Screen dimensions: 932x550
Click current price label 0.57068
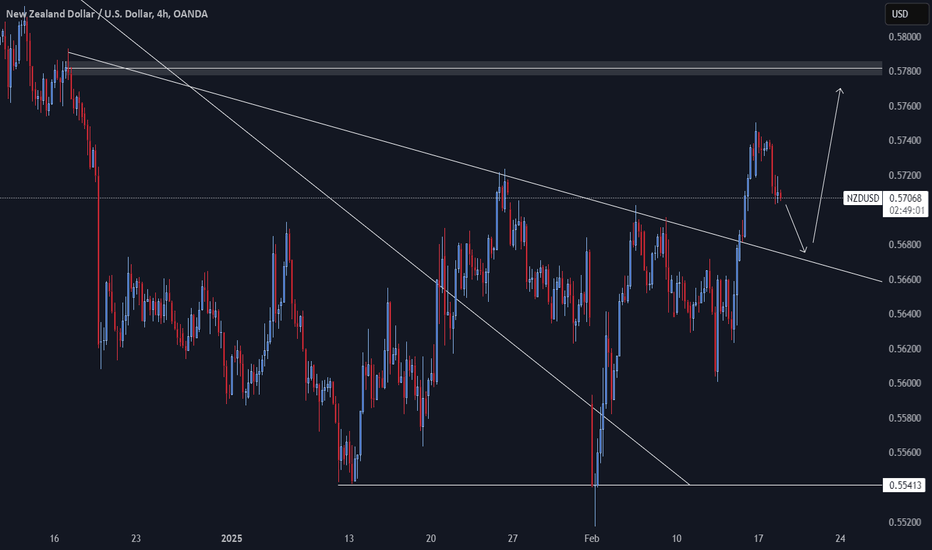tap(905, 198)
